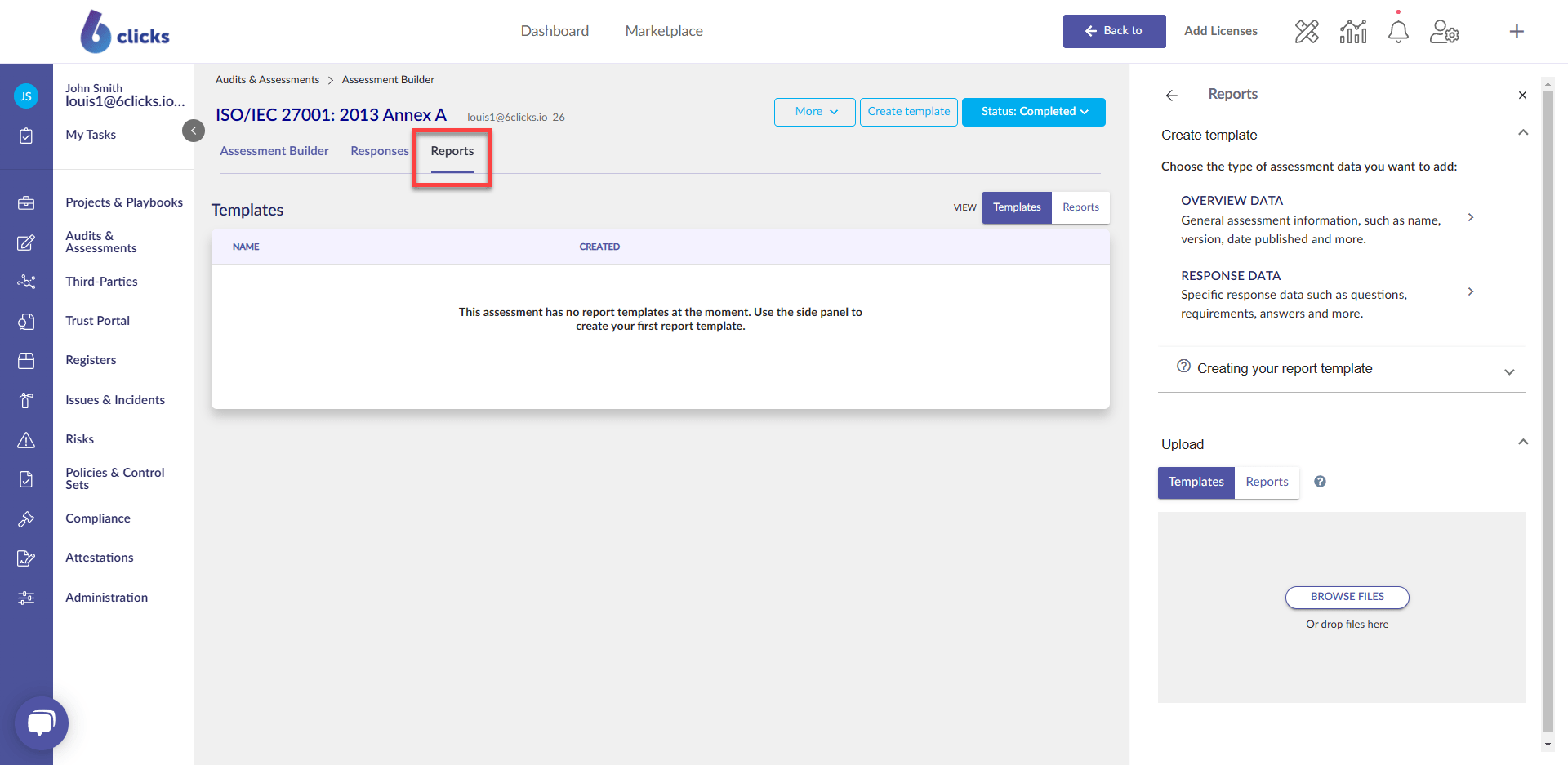Open Third-Parties menu item
The width and height of the screenshot is (1568, 765).
101,282
